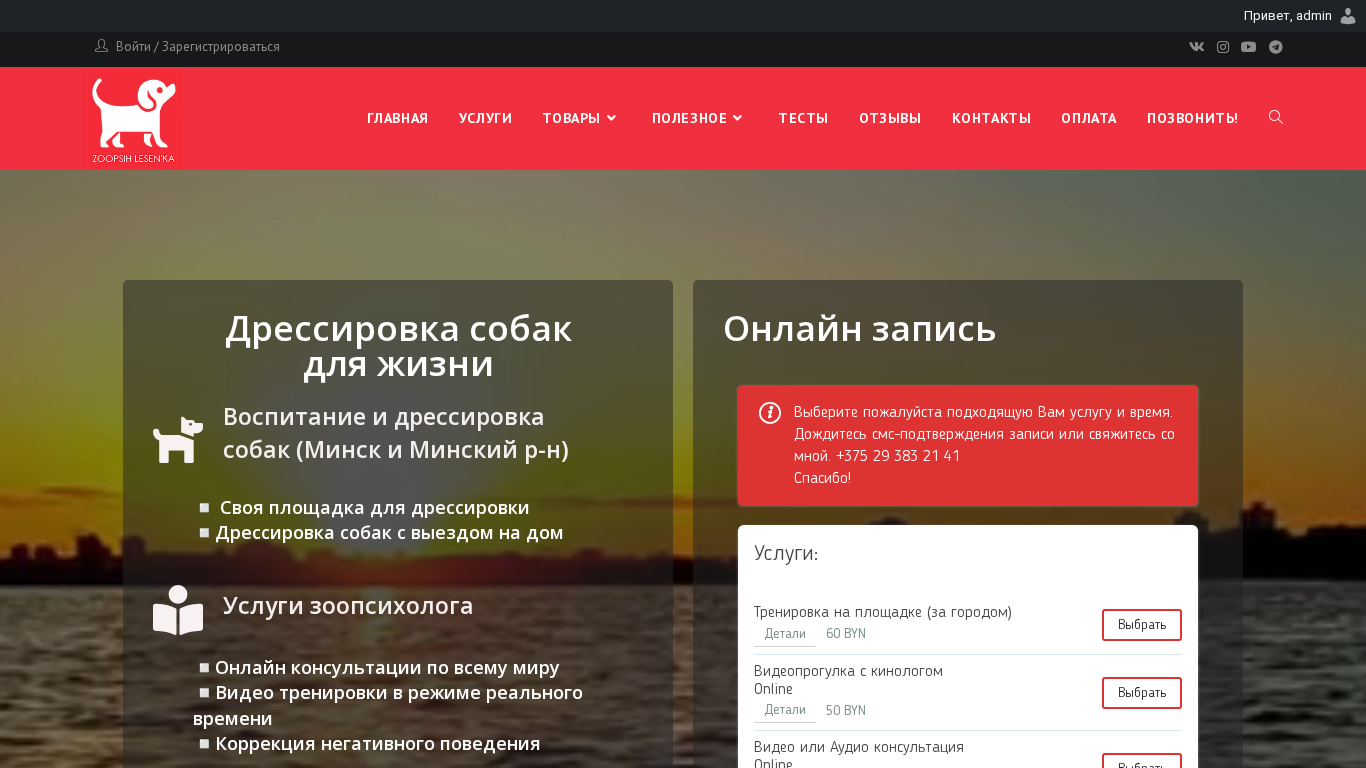This screenshot has height=768, width=1366.
Task: Select Тренировка на площадке with Выбрать button
Action: coord(1142,625)
